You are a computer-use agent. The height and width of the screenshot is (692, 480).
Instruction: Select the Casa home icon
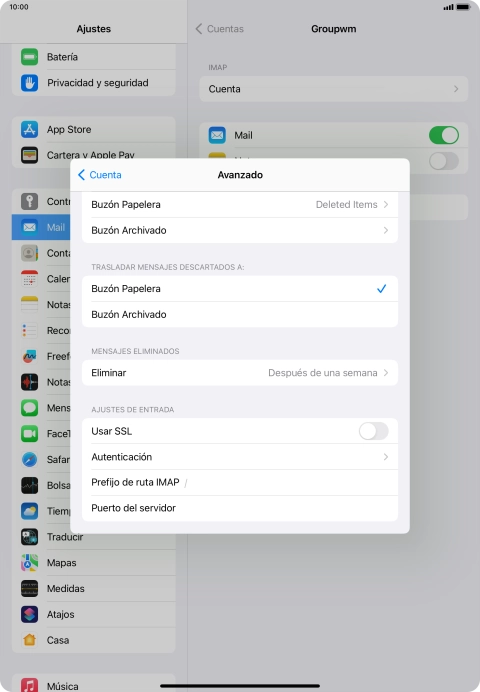[30, 640]
